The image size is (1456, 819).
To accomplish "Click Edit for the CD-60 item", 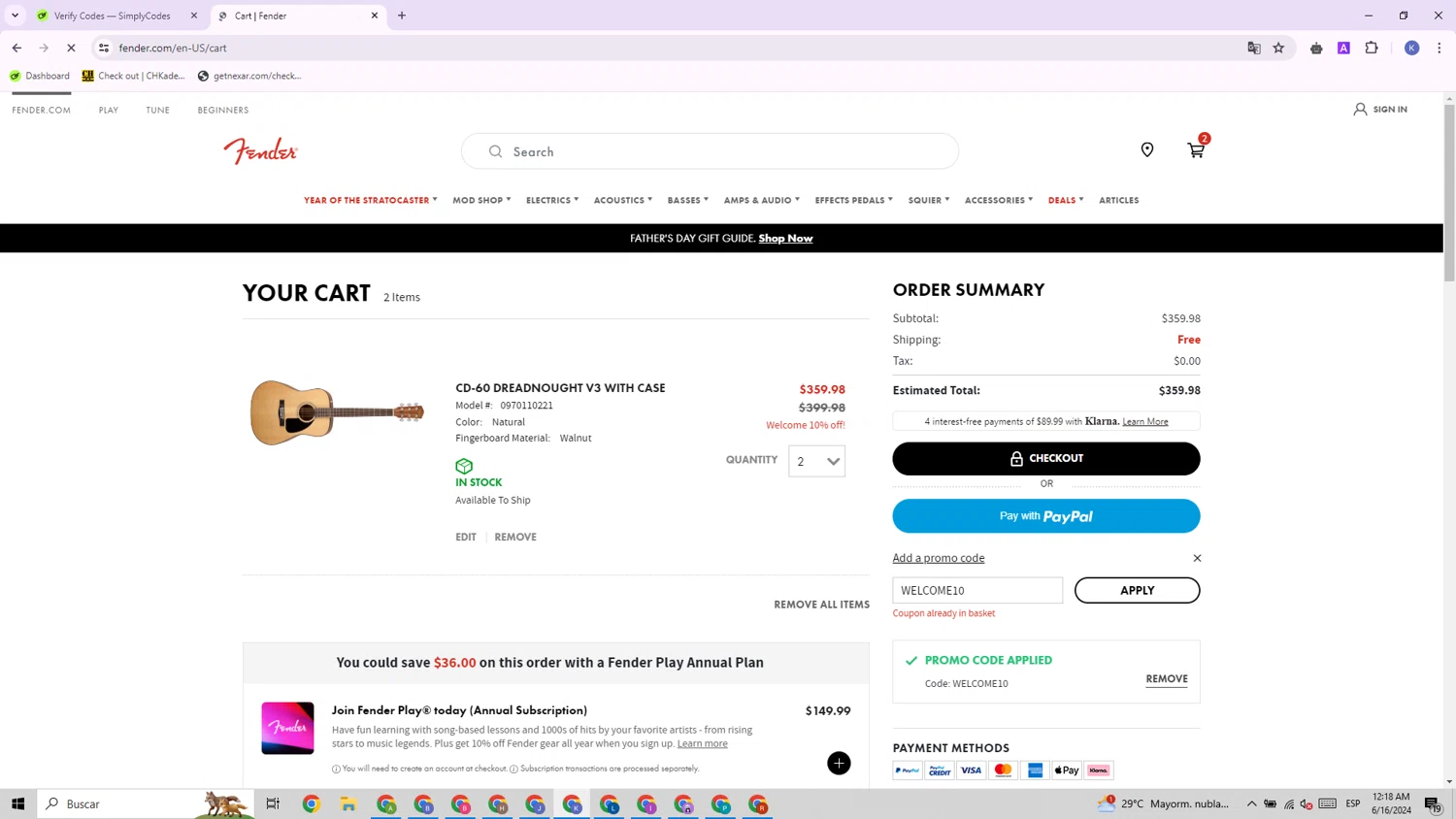I will (466, 537).
